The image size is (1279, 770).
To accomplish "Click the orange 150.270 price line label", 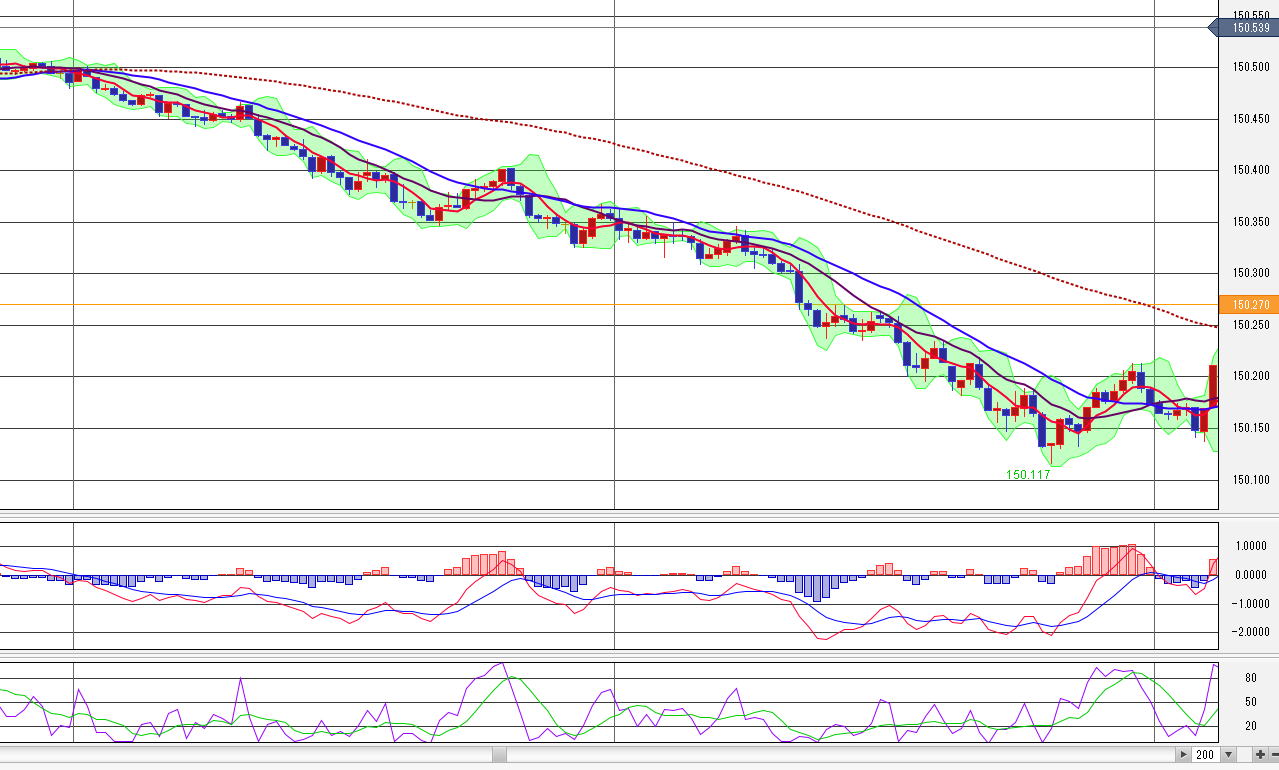I will coord(1249,305).
